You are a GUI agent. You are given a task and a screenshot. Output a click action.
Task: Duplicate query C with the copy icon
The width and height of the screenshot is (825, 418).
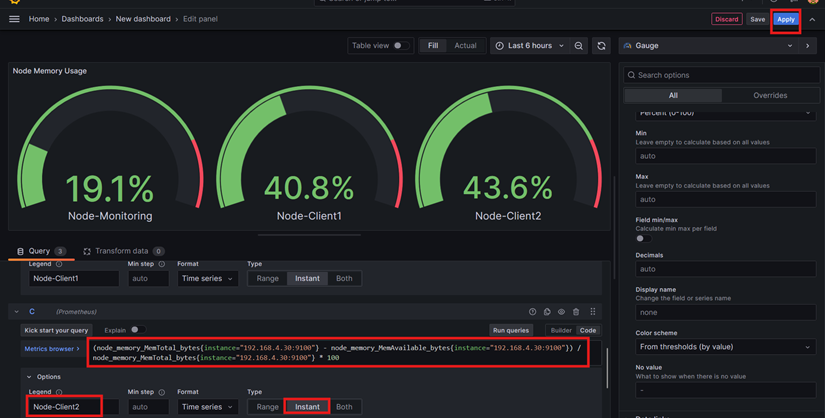click(547, 312)
